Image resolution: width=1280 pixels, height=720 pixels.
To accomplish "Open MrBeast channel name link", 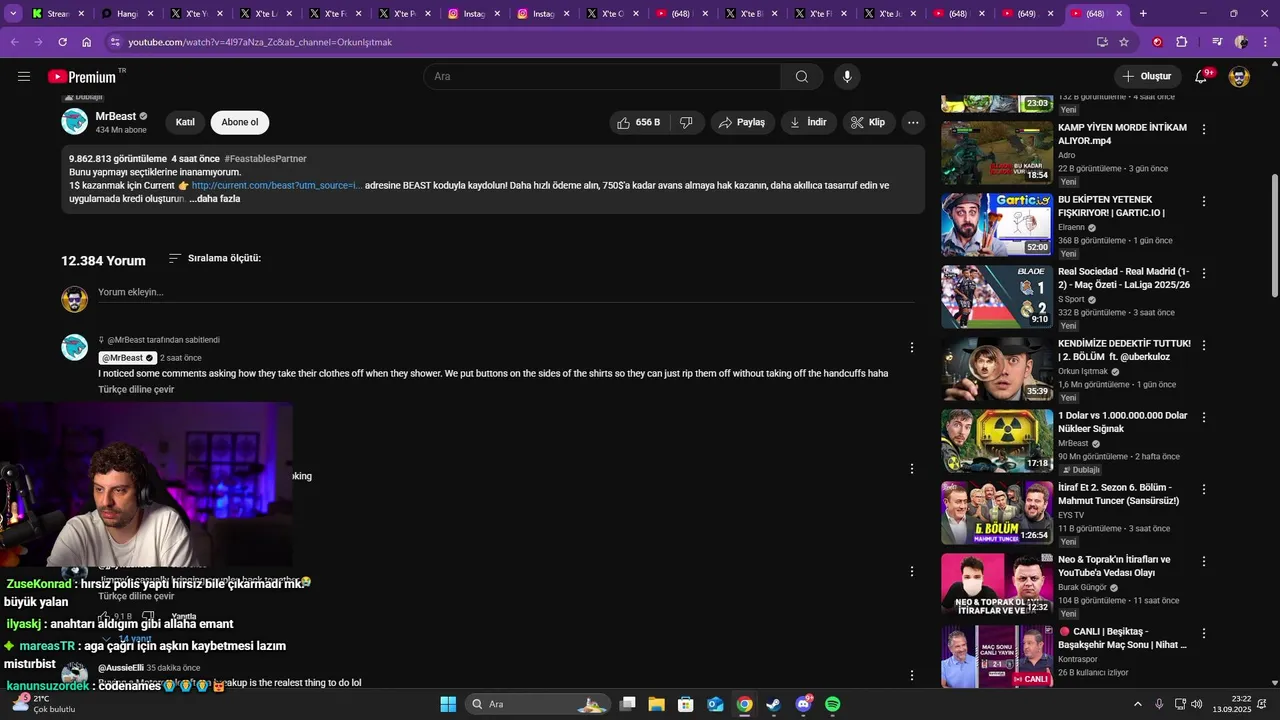I will pos(115,116).
